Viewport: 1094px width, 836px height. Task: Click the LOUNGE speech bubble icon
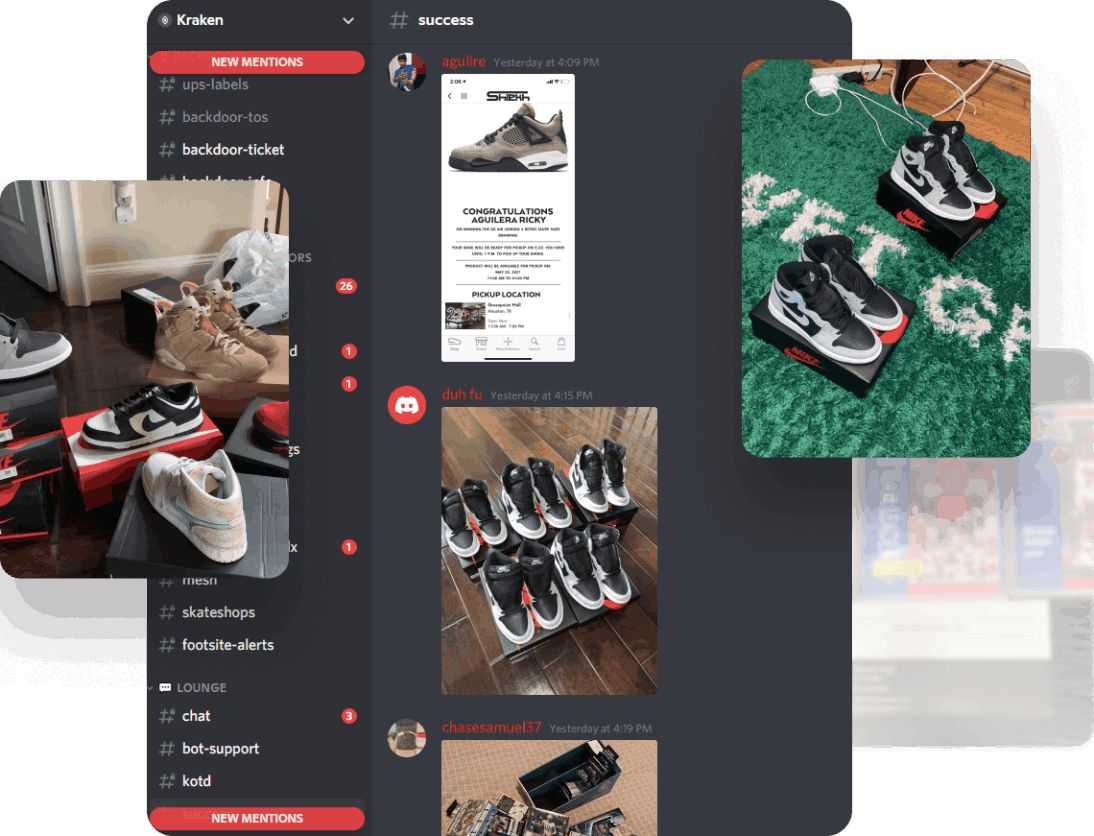point(165,688)
